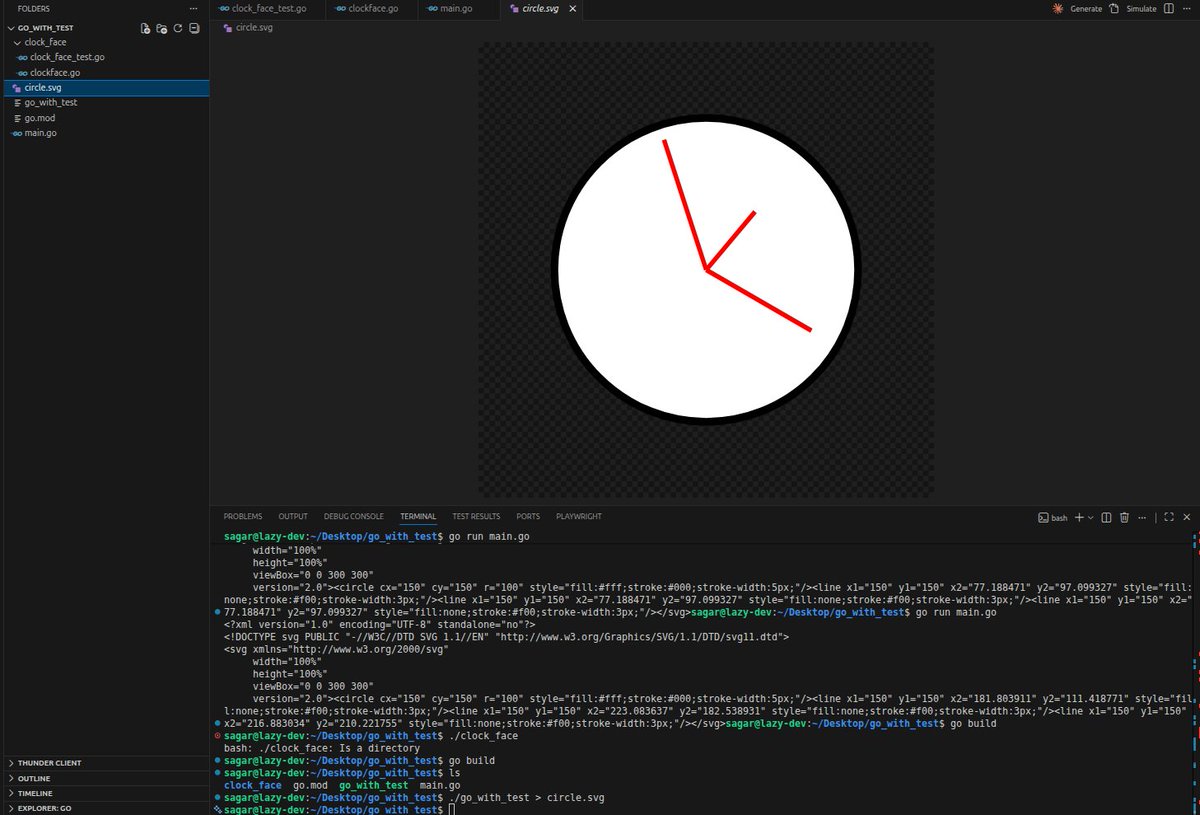Split the terminal pane

coord(1107,517)
